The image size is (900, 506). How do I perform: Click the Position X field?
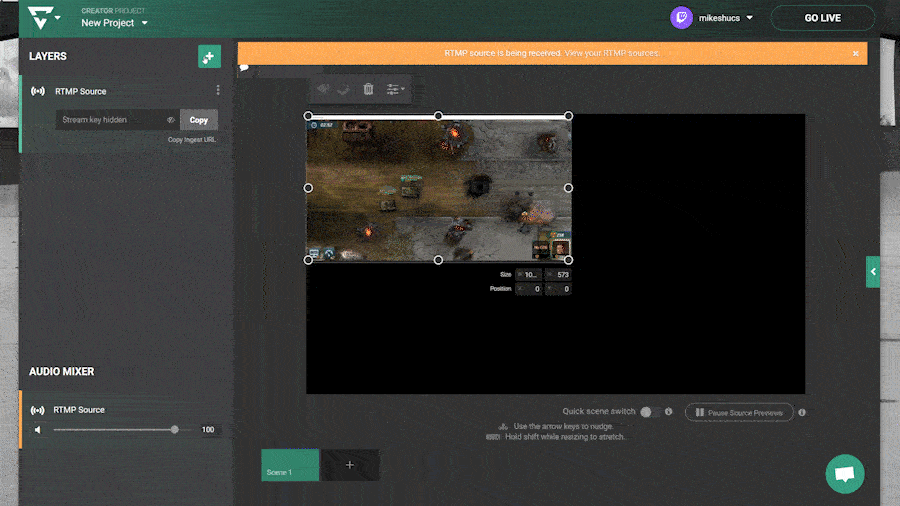click(529, 289)
